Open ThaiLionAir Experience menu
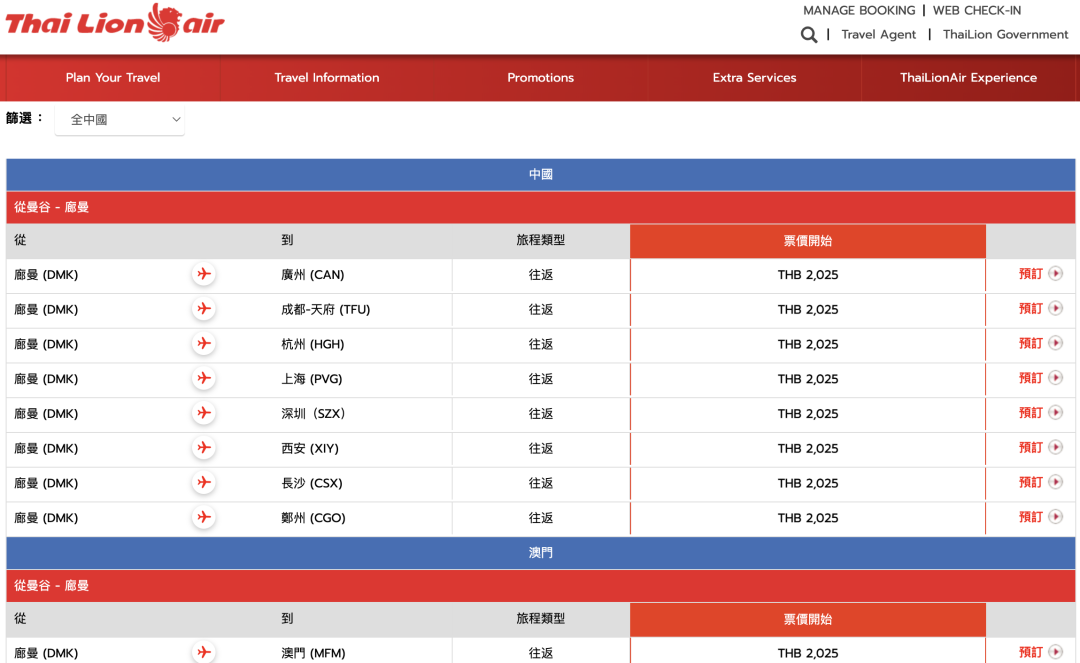The image size is (1080, 663). click(x=968, y=78)
